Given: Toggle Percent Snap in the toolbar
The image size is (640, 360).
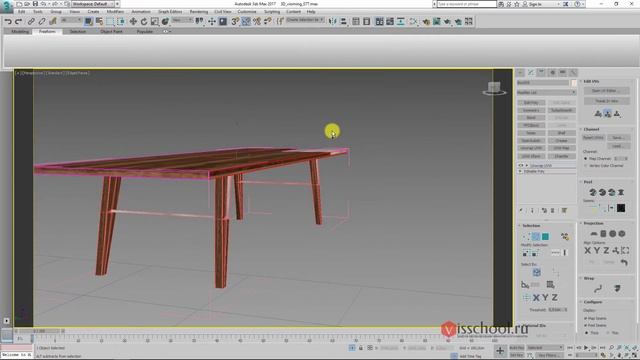Looking at the screenshot, I should pyautogui.click(x=257, y=22).
